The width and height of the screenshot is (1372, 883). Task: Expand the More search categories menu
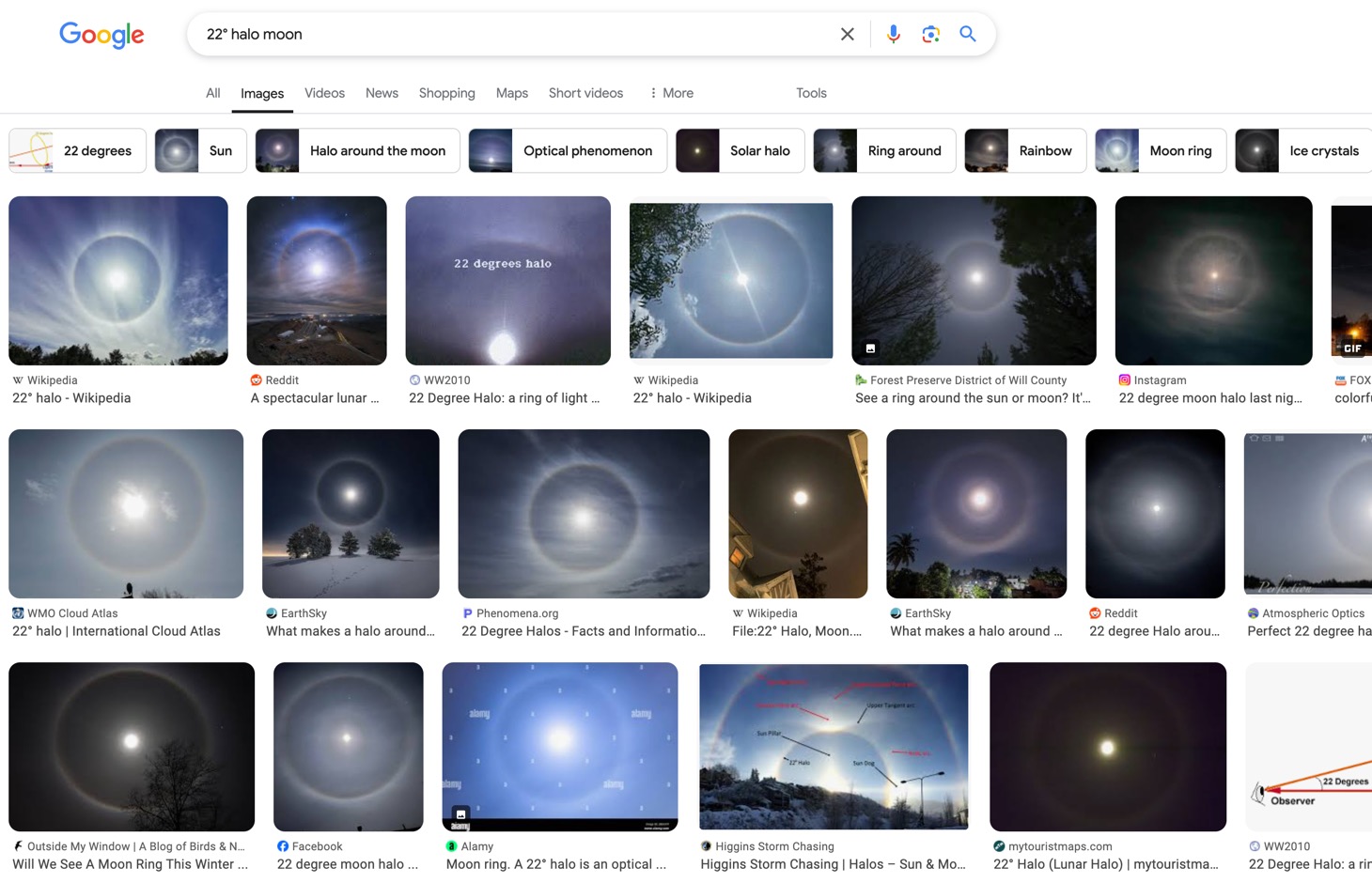click(x=671, y=93)
